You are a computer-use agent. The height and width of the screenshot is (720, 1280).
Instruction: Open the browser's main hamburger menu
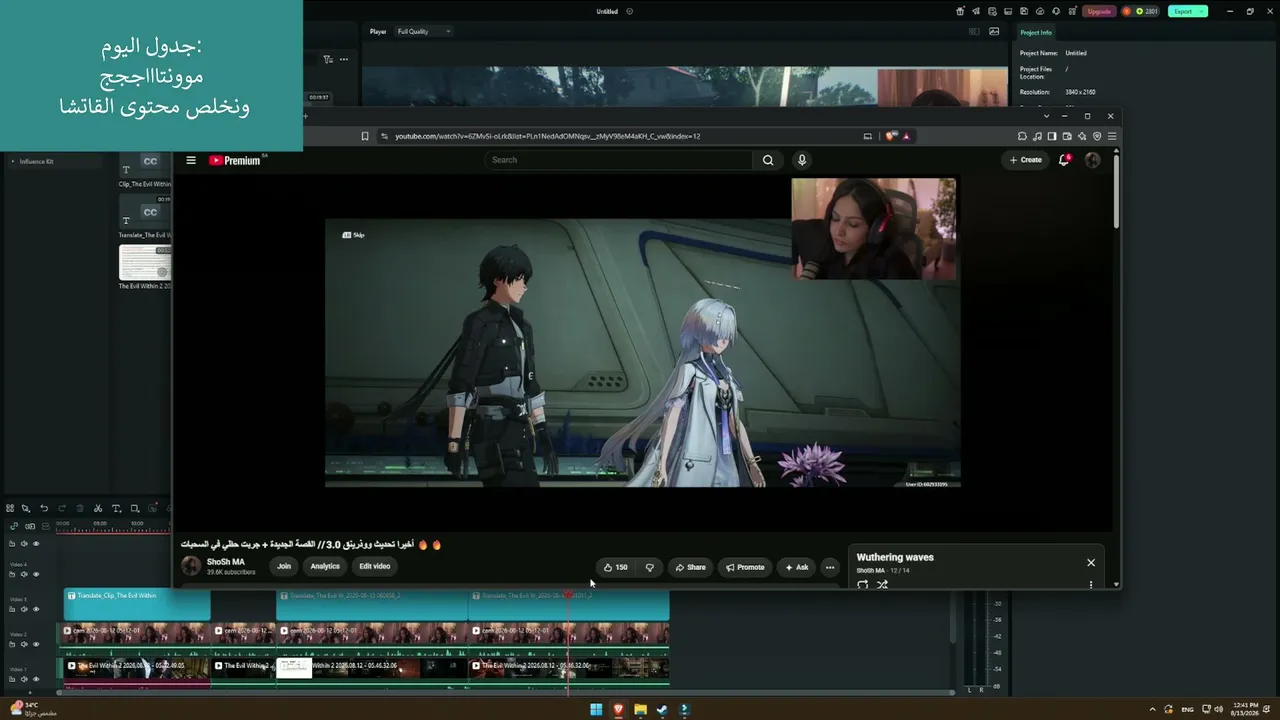click(1112, 136)
